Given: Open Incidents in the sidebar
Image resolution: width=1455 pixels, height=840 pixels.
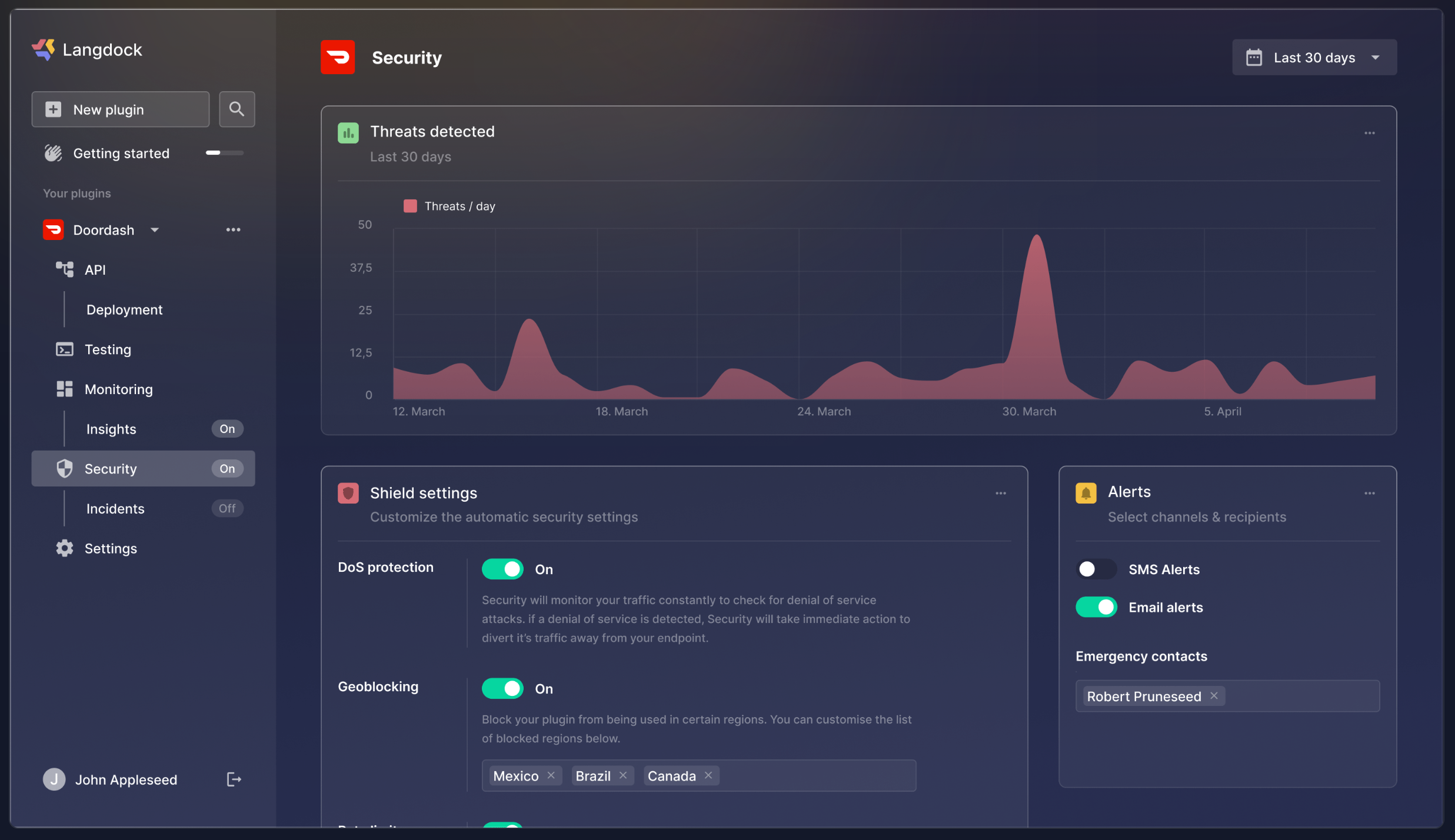Looking at the screenshot, I should [115, 509].
